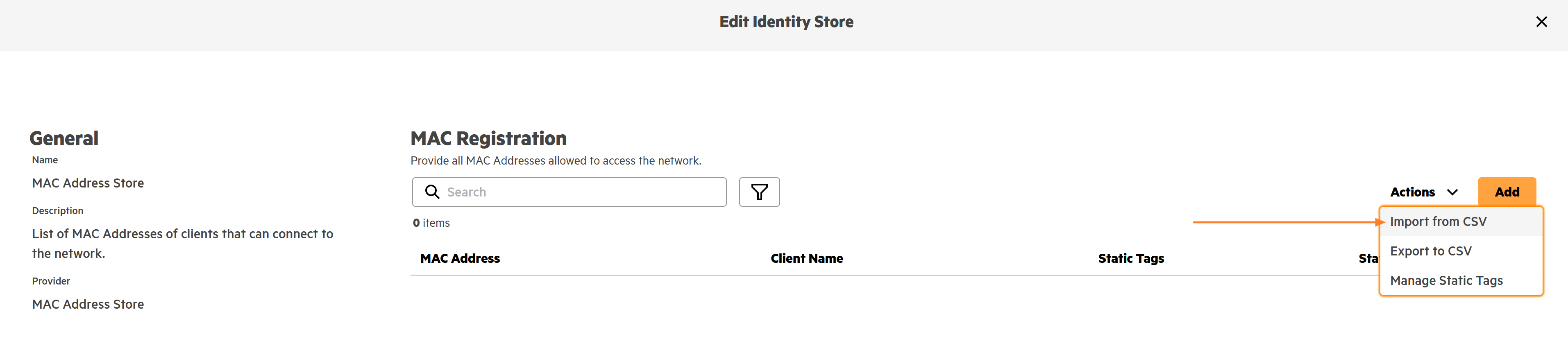Click the Edit Identity Store title
Viewport: 1568px width, 341px height.
point(786,22)
